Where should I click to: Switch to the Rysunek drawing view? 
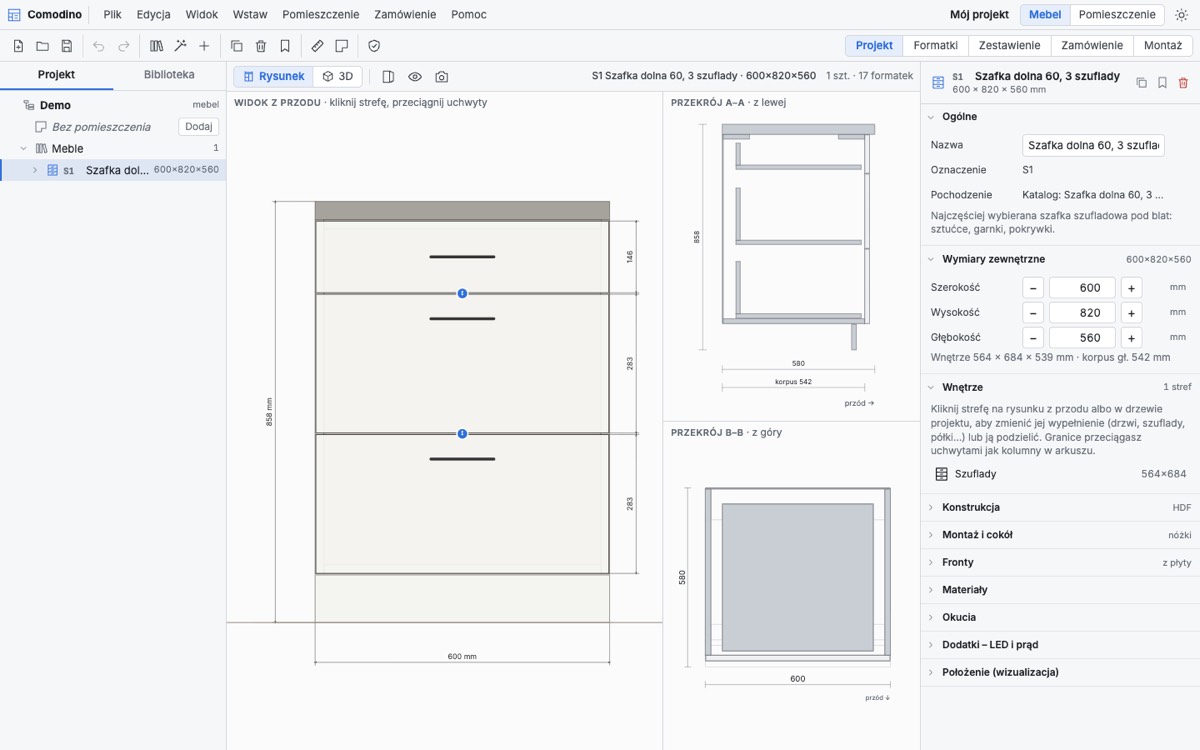[x=274, y=77]
